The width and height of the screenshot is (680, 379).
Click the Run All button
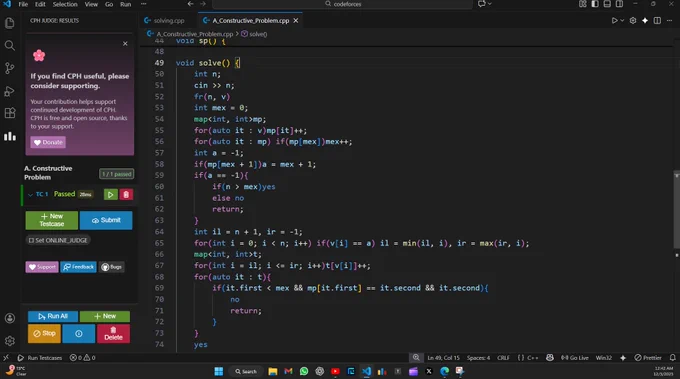click(53, 316)
